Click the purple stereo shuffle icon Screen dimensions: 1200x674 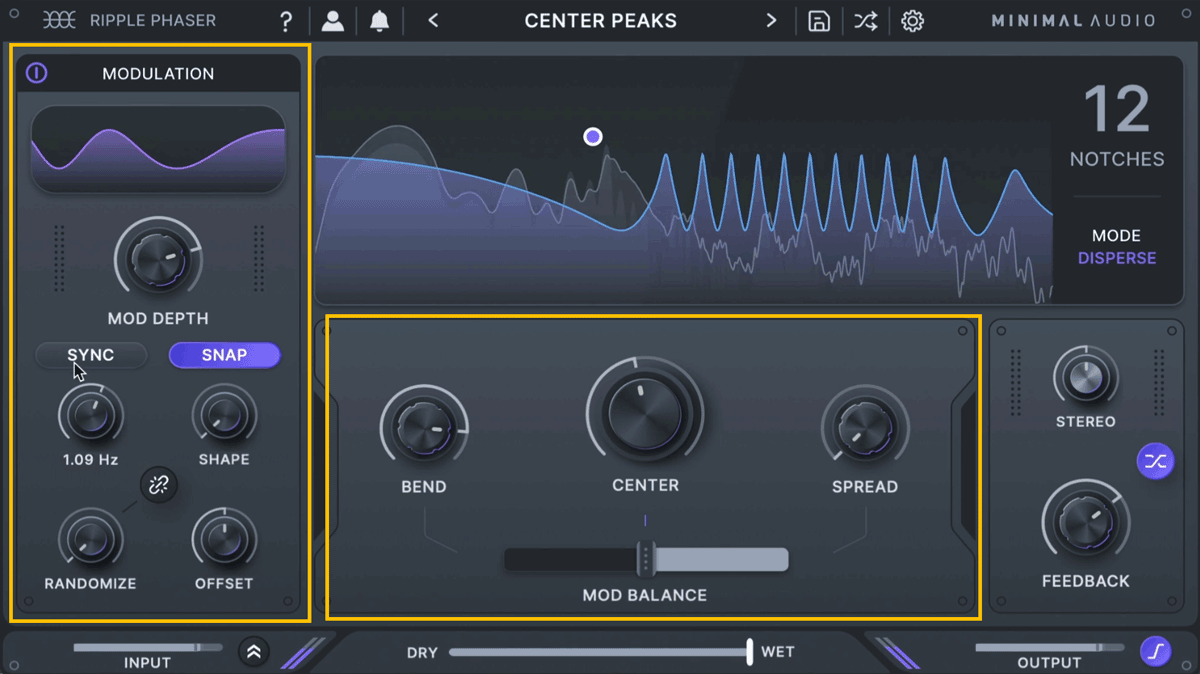click(x=1155, y=461)
